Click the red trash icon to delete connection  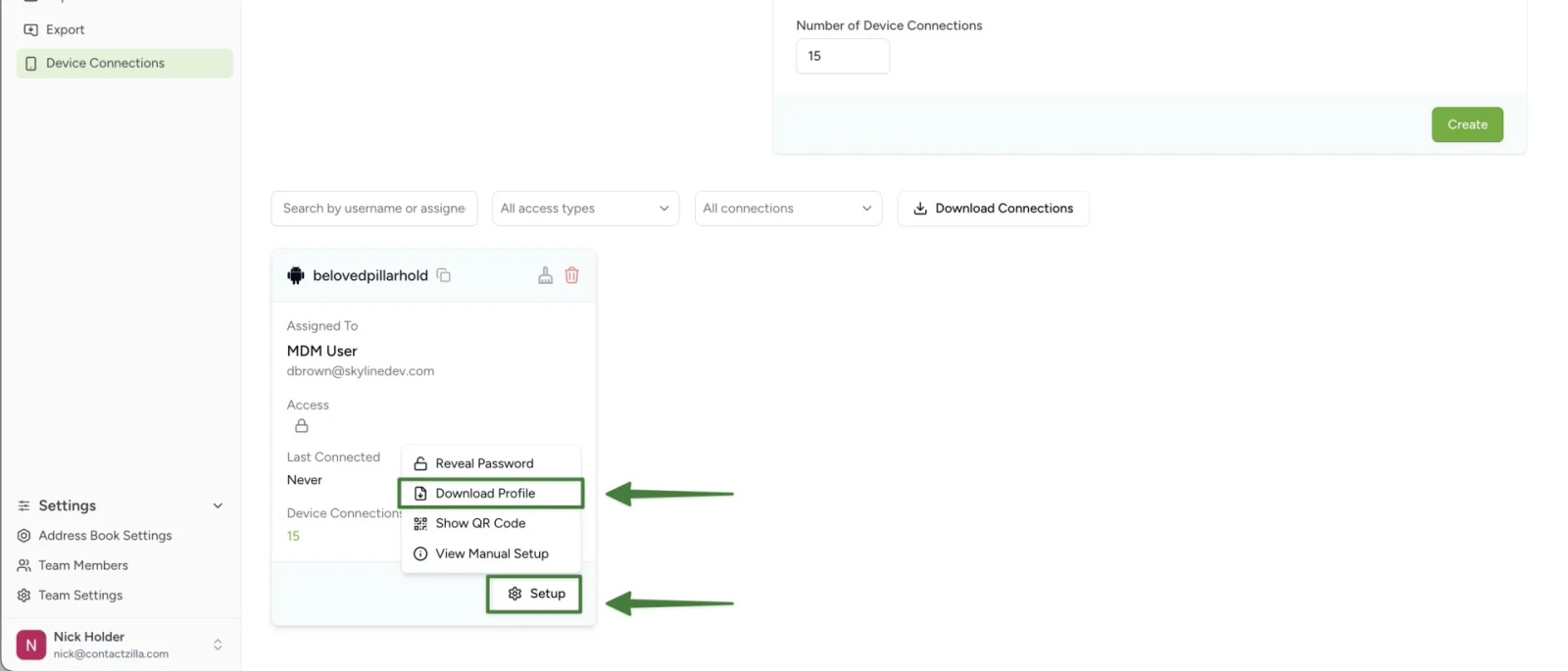[572, 275]
